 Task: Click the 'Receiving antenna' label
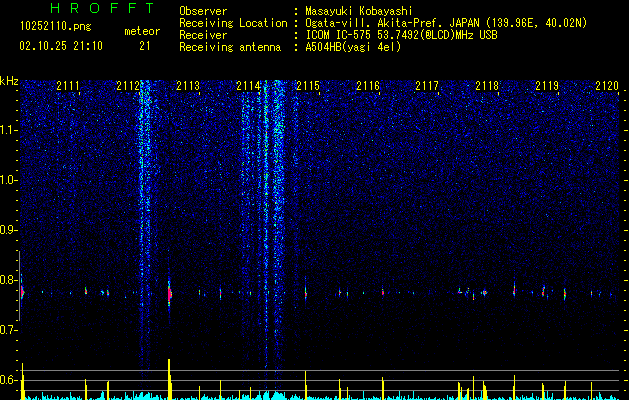pyautogui.click(x=230, y=47)
